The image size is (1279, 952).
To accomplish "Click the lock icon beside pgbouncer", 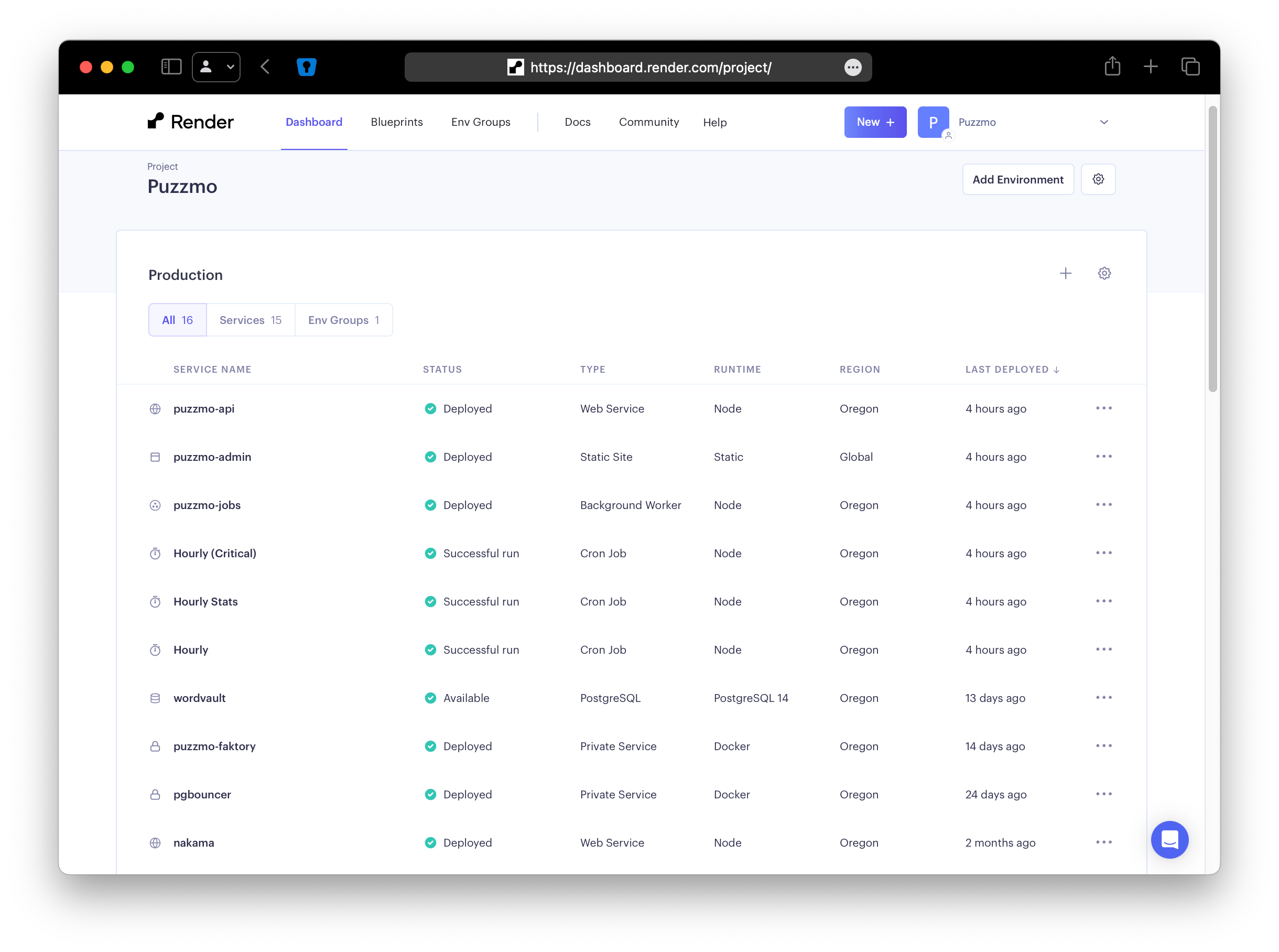I will 155,794.
